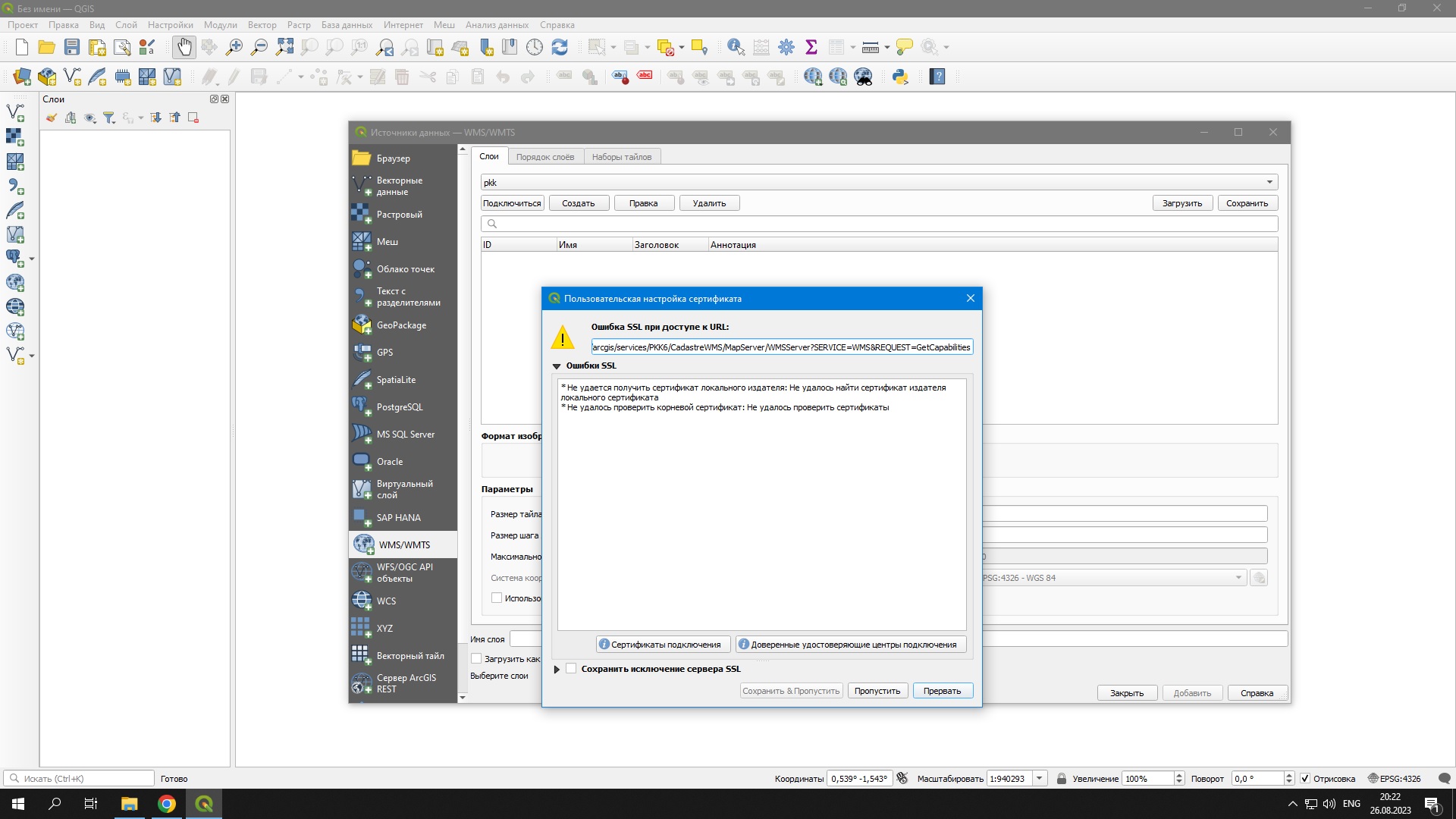Click the Zoom Out magnifier tool

click(259, 47)
